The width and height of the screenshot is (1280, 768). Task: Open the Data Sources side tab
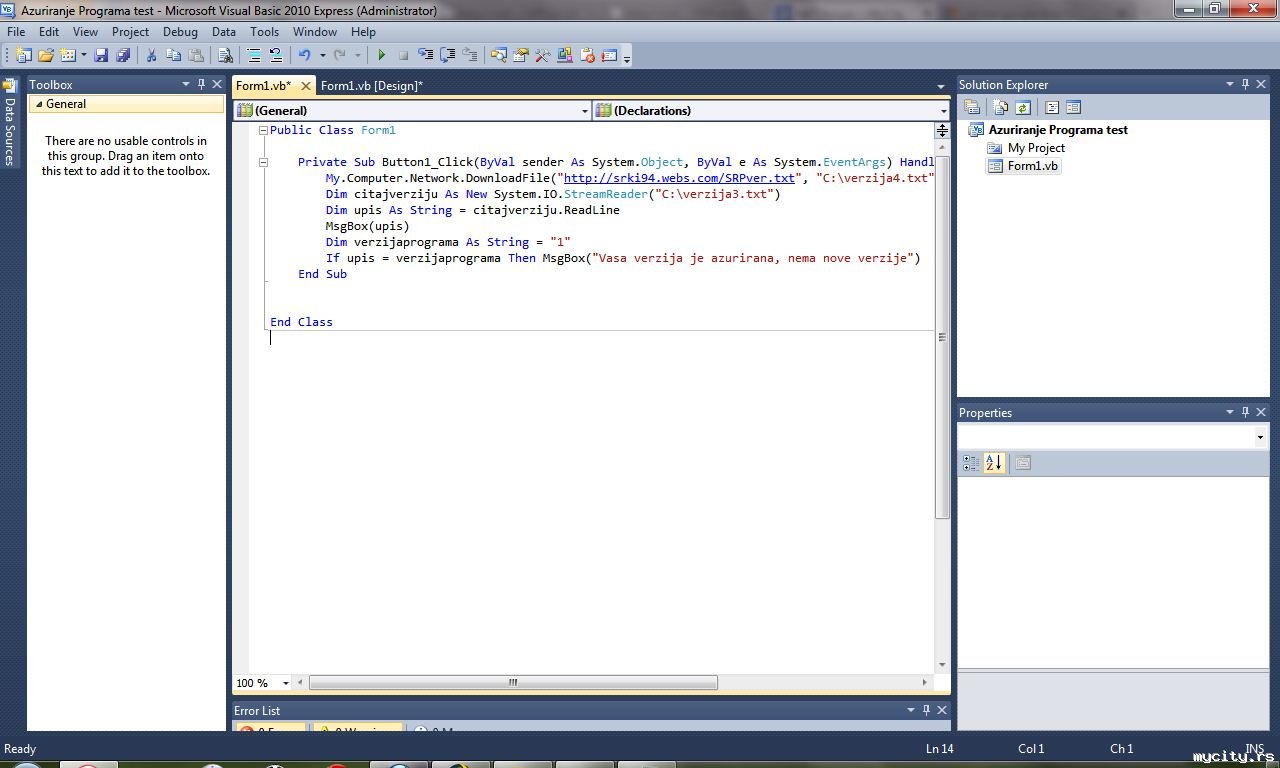point(9,130)
